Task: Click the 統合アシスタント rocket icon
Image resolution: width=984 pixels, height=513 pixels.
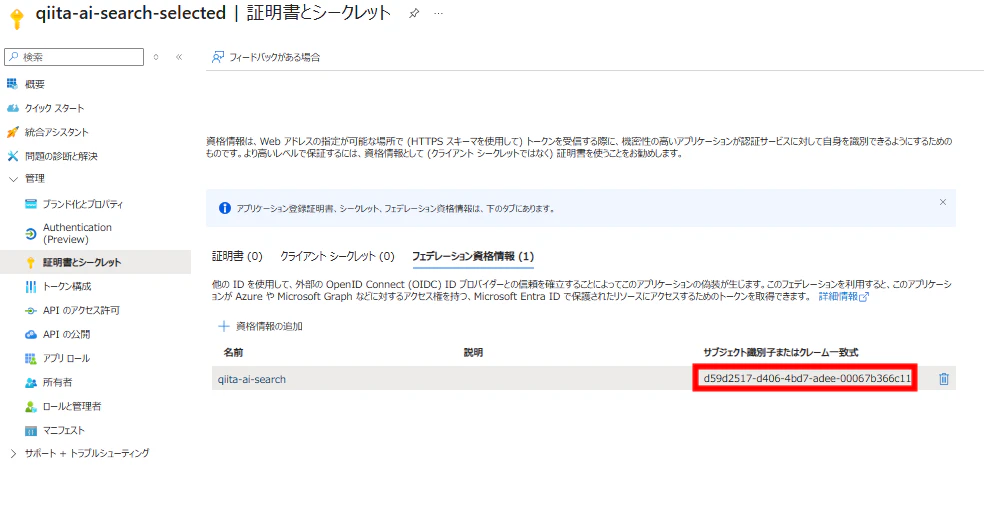Action: tap(12, 132)
